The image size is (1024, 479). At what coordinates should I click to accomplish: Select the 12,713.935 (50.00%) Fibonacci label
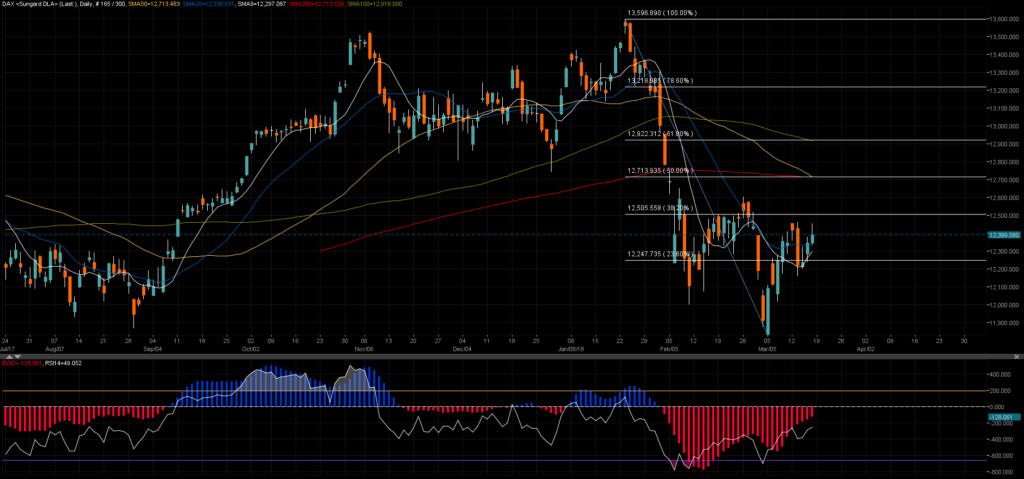660,171
